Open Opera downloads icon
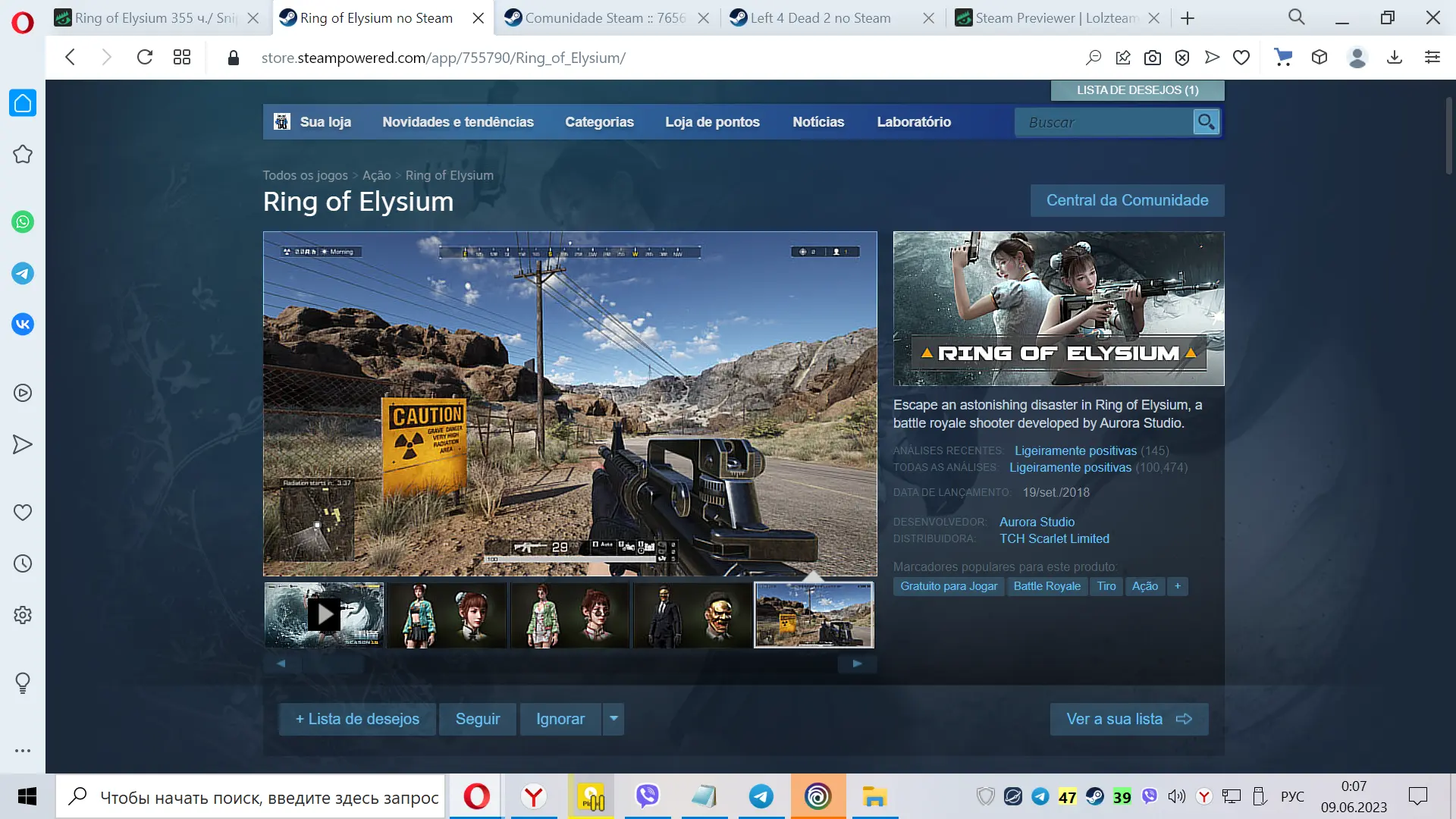 tap(1395, 58)
